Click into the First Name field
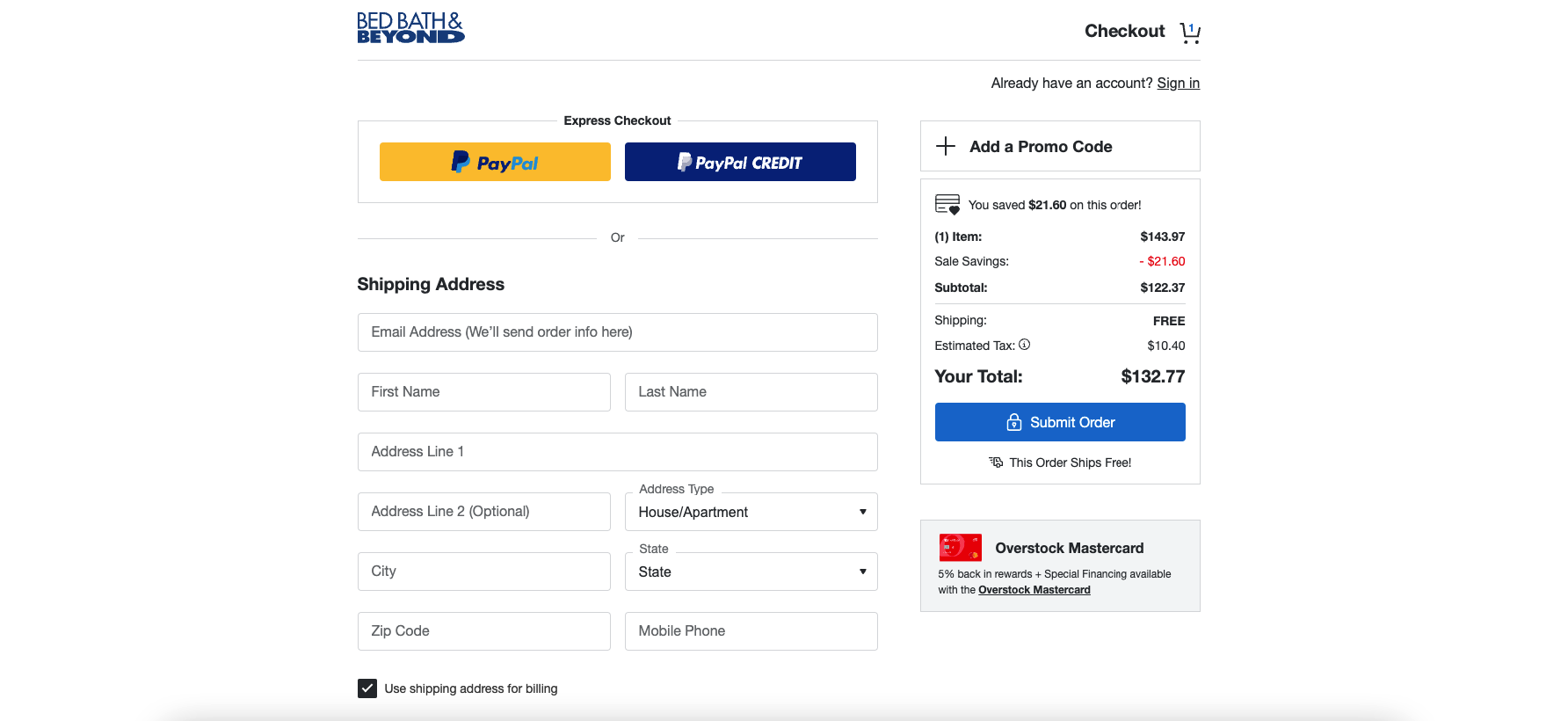This screenshot has height=721, width=1568. pyautogui.click(x=483, y=392)
